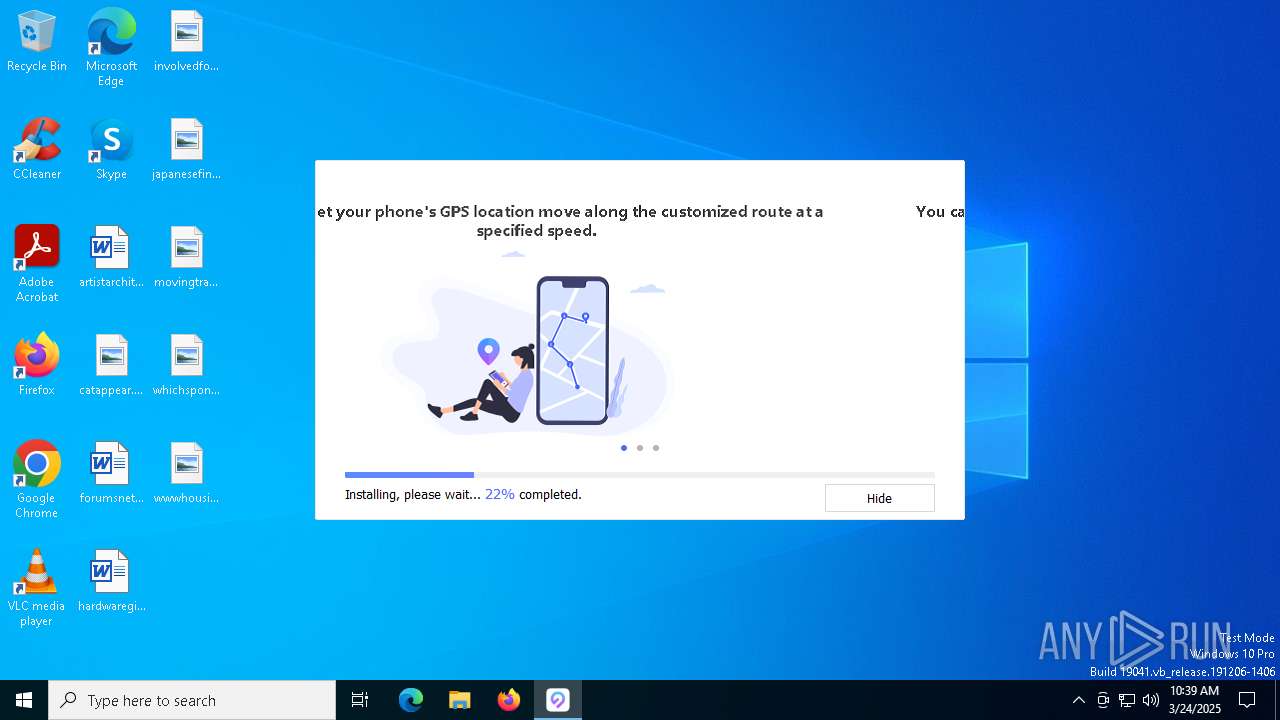Open Google Chrome desktop shortcut
Screen dimensions: 1280x720
(37, 480)
